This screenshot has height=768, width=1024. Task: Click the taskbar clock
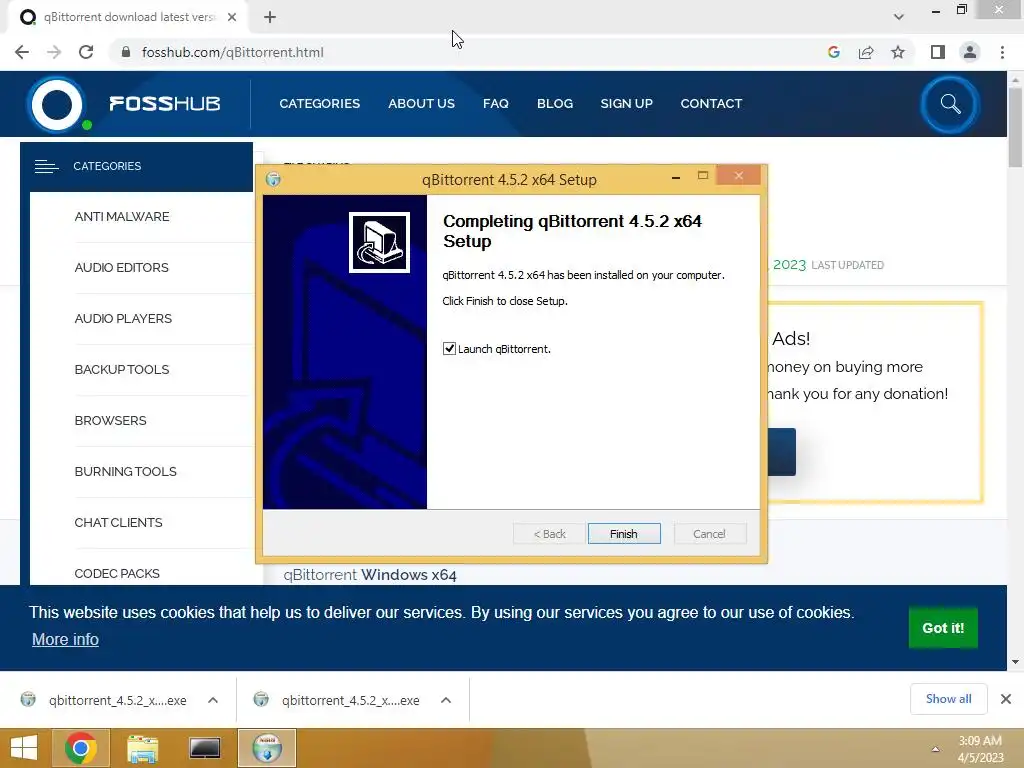tap(980, 749)
